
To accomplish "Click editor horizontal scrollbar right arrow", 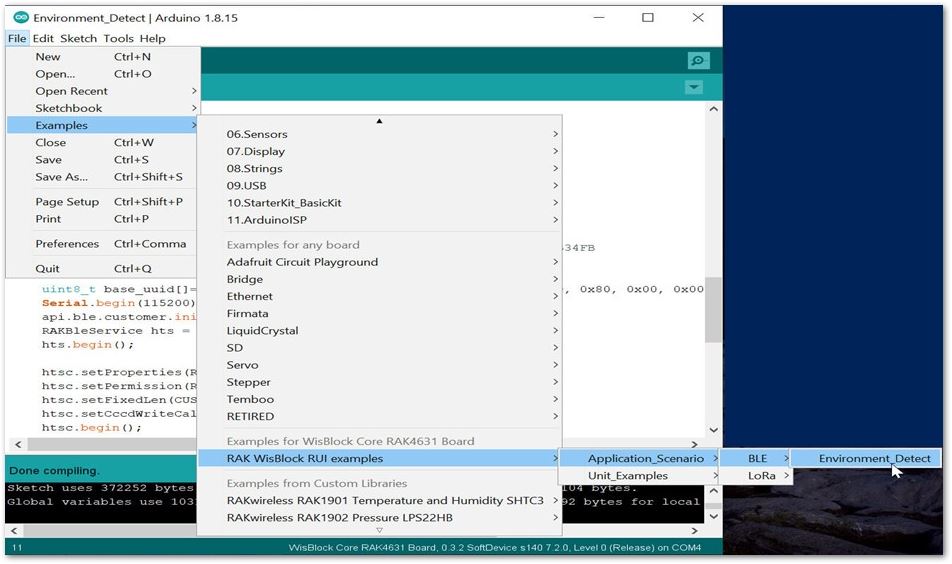I will click(x=695, y=444).
